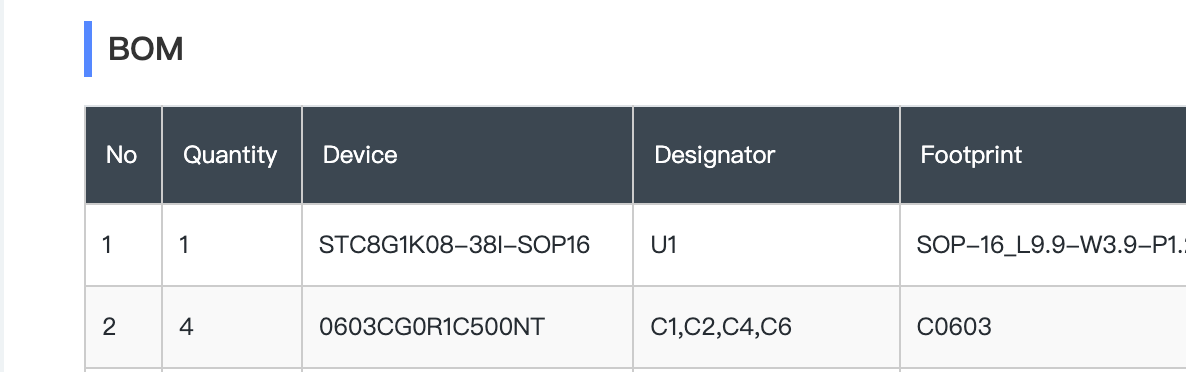Click the 0603CG0R1C500NT device cell
This screenshot has height=372, width=1186.
(467, 327)
